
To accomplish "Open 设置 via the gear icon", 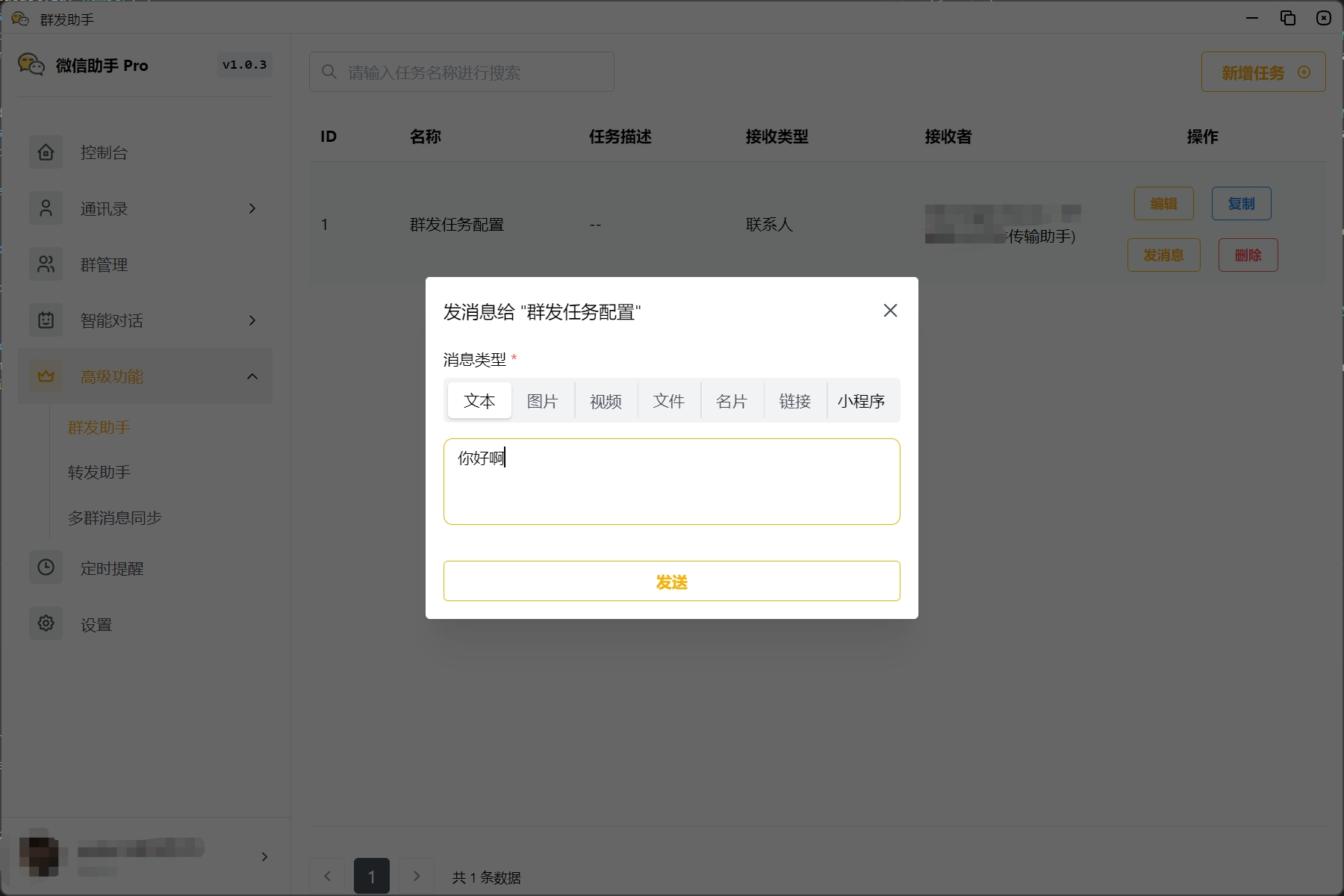I will (46, 623).
